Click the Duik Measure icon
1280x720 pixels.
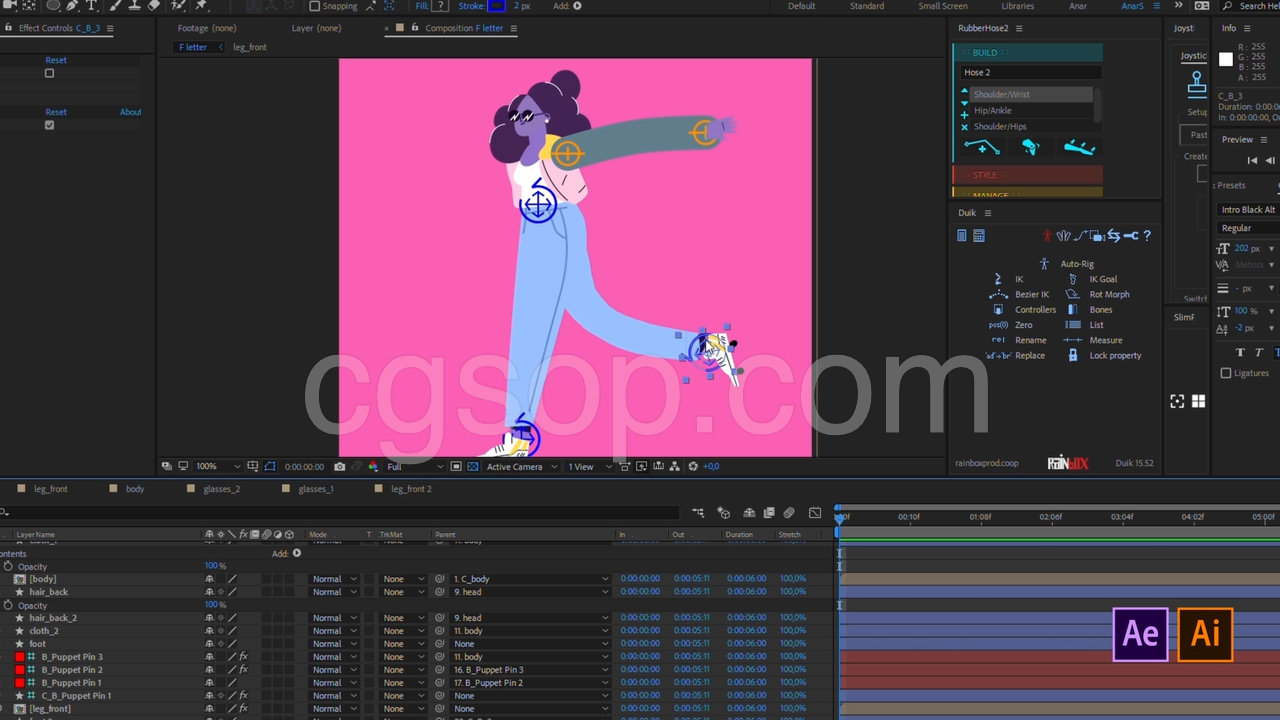[1073, 340]
